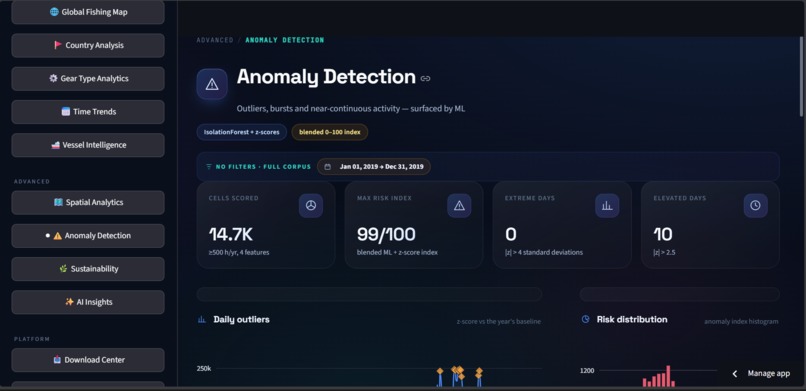Click the 99/100 max risk value
Image resolution: width=806 pixels, height=391 pixels.
pos(386,234)
